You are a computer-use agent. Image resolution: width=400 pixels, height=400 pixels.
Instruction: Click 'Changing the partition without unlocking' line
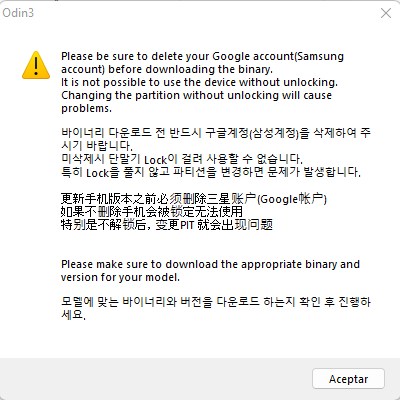pyautogui.click(x=196, y=95)
